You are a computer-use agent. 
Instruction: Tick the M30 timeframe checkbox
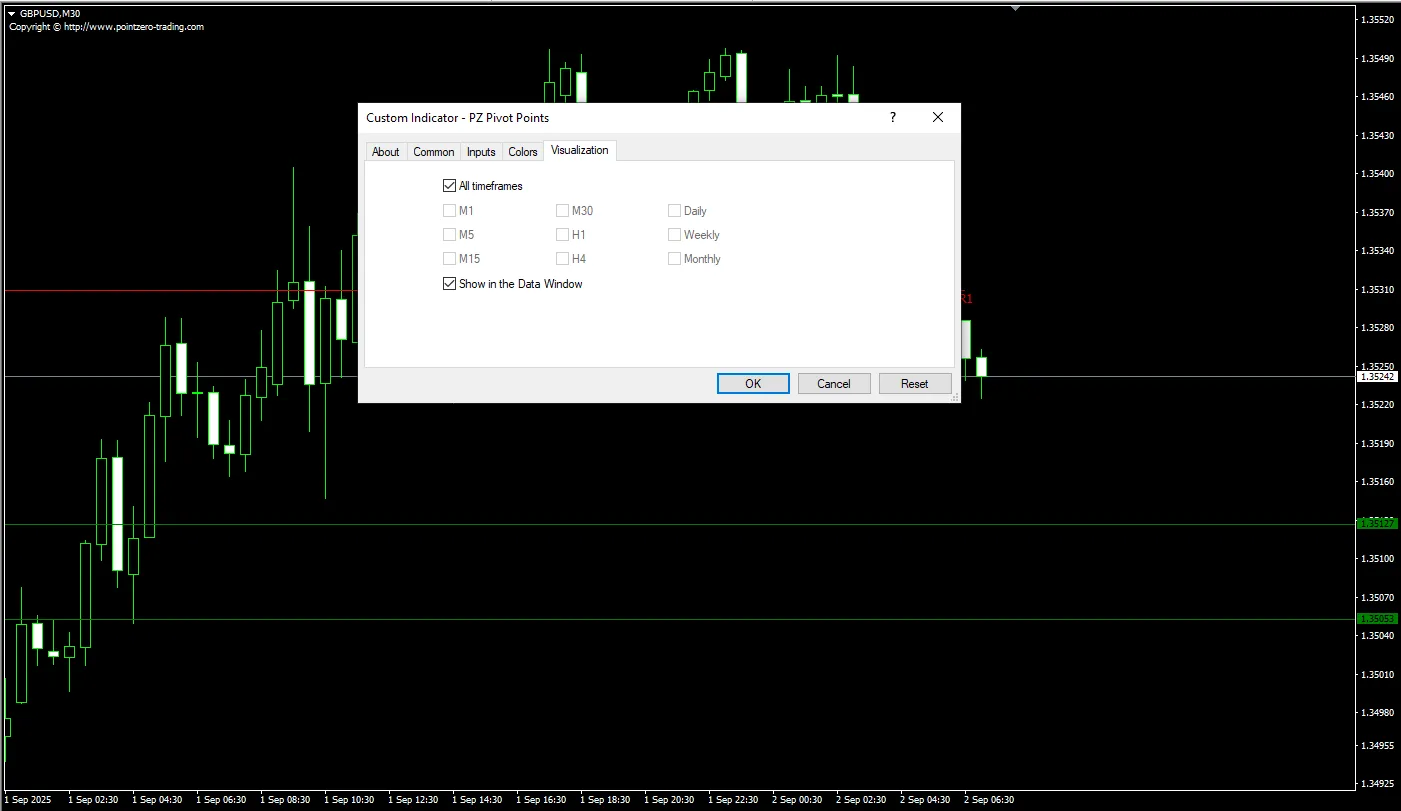pos(563,211)
